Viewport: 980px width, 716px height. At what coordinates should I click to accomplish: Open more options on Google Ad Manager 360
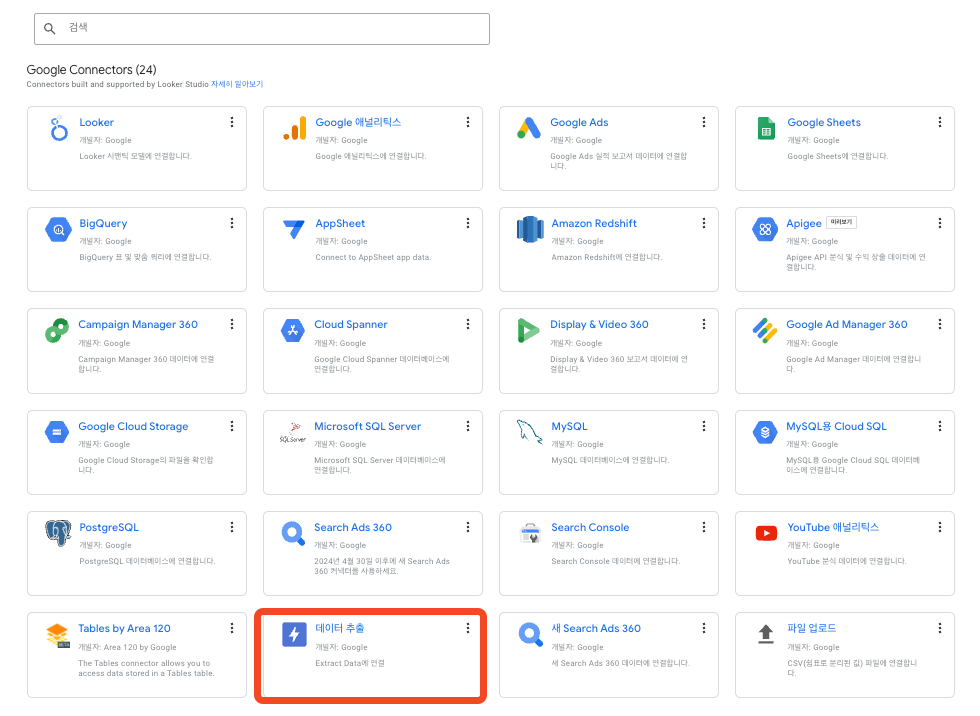pos(939,324)
